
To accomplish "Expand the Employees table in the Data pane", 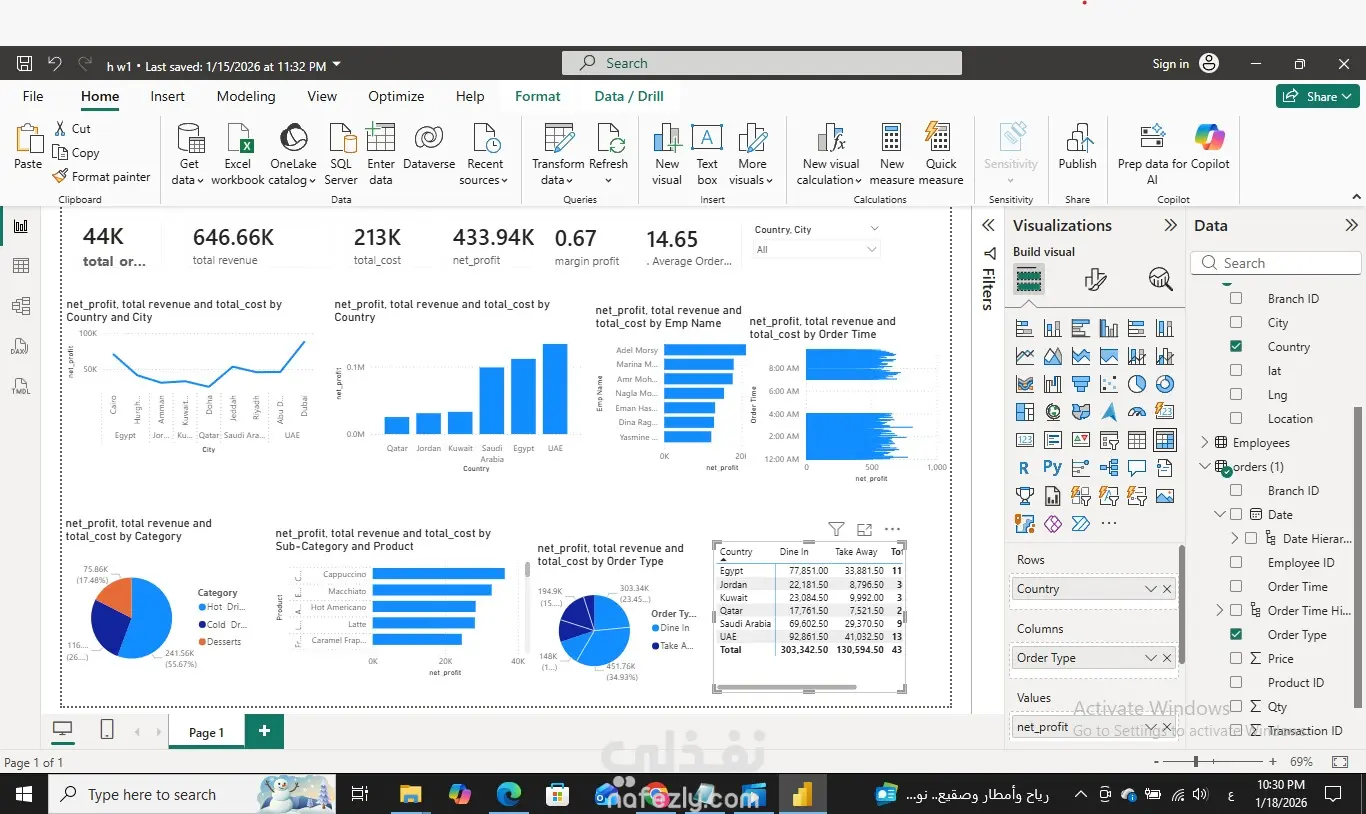I will click(x=1205, y=443).
